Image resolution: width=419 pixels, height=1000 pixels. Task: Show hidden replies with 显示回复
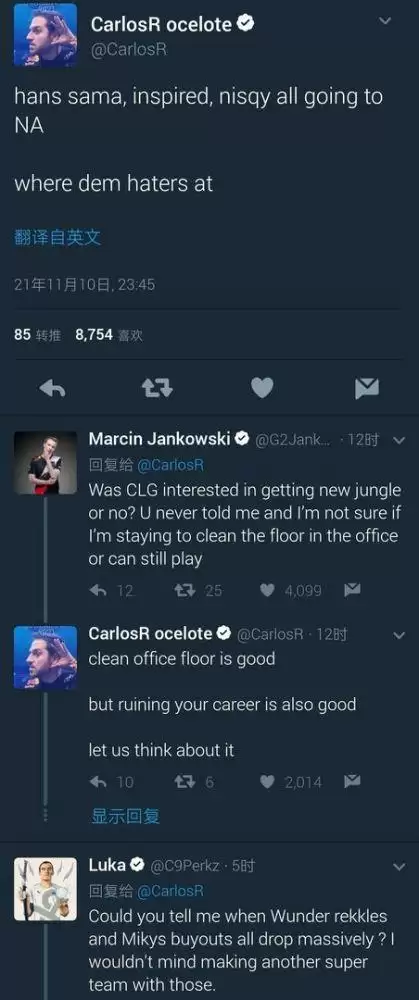[126, 816]
